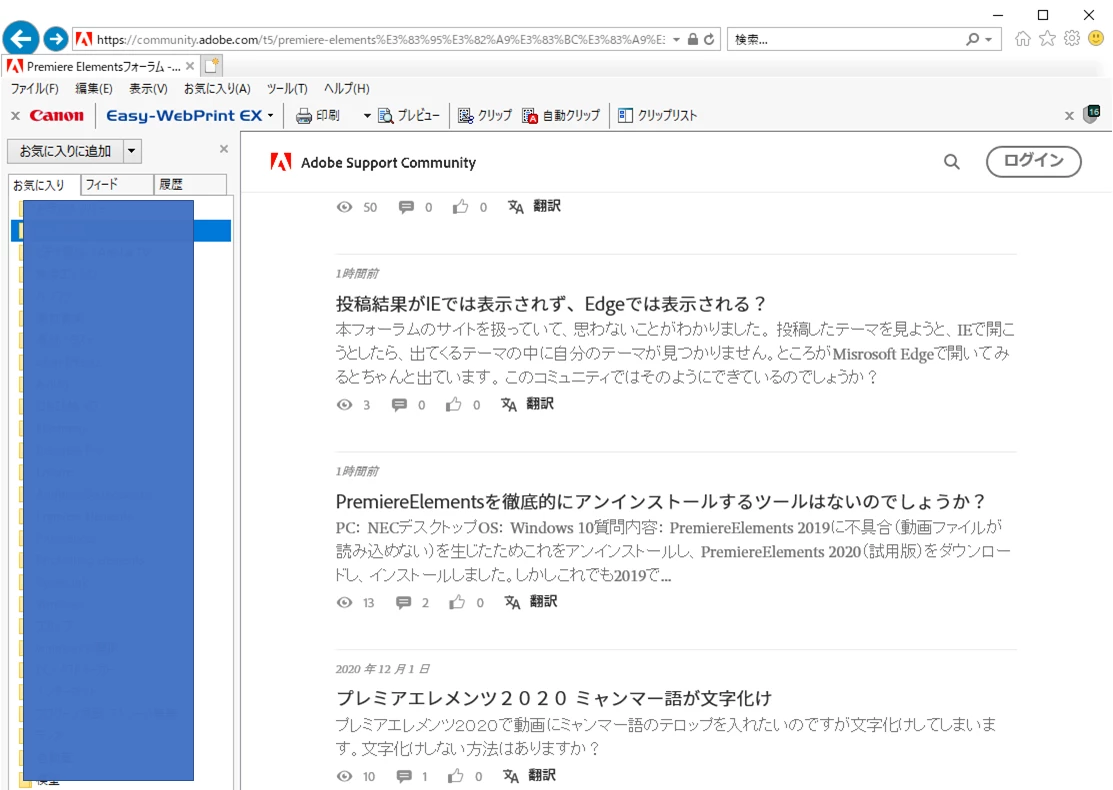This screenshot has height=790, width=1113.
Task: Open a new browser tab
Action: (x=212, y=66)
